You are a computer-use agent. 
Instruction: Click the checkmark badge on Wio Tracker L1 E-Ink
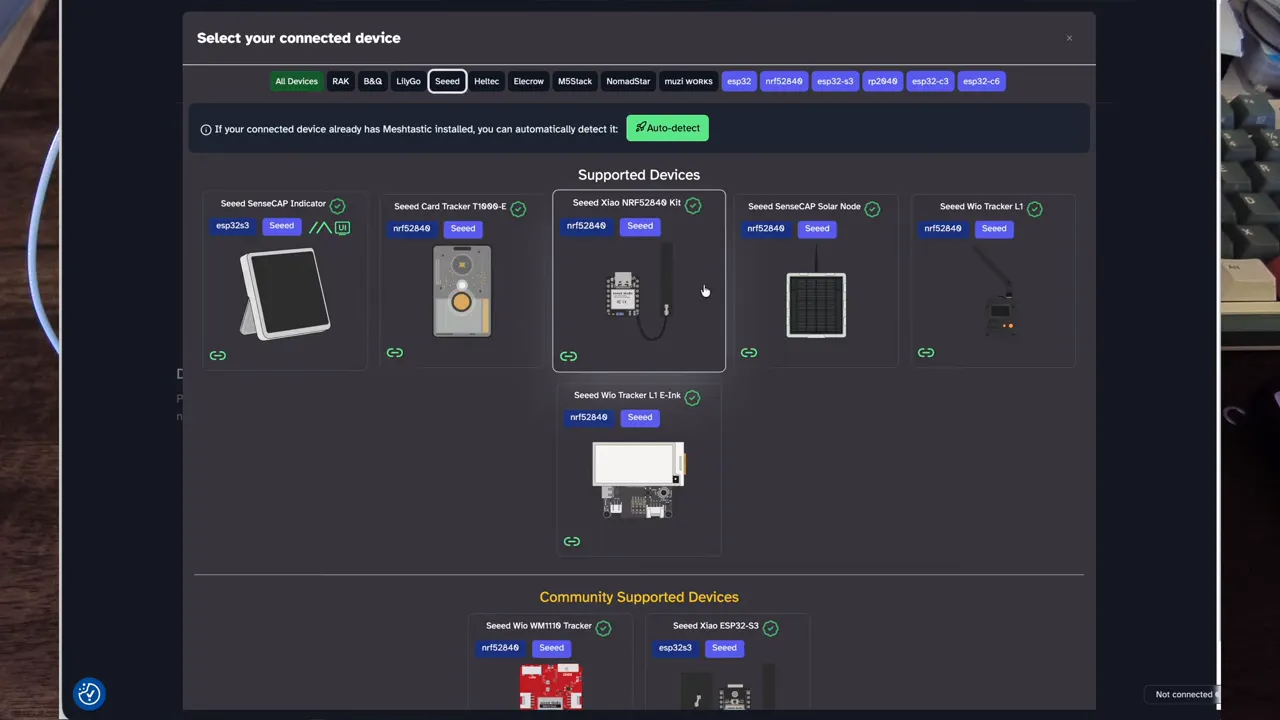coord(693,398)
